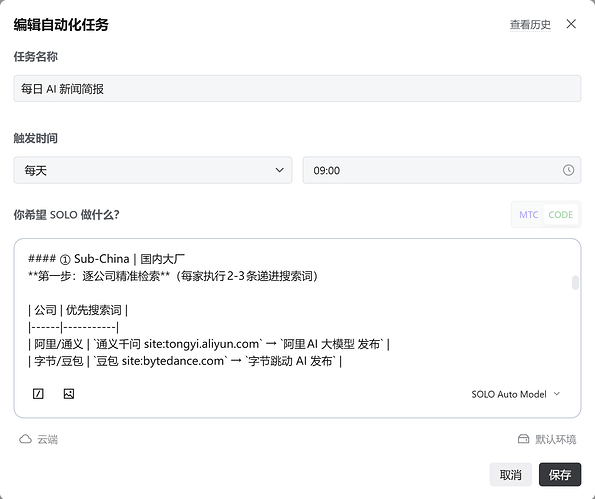The width and height of the screenshot is (595, 499).
Task: Click the slash command icon in editor
Action: 38,394
